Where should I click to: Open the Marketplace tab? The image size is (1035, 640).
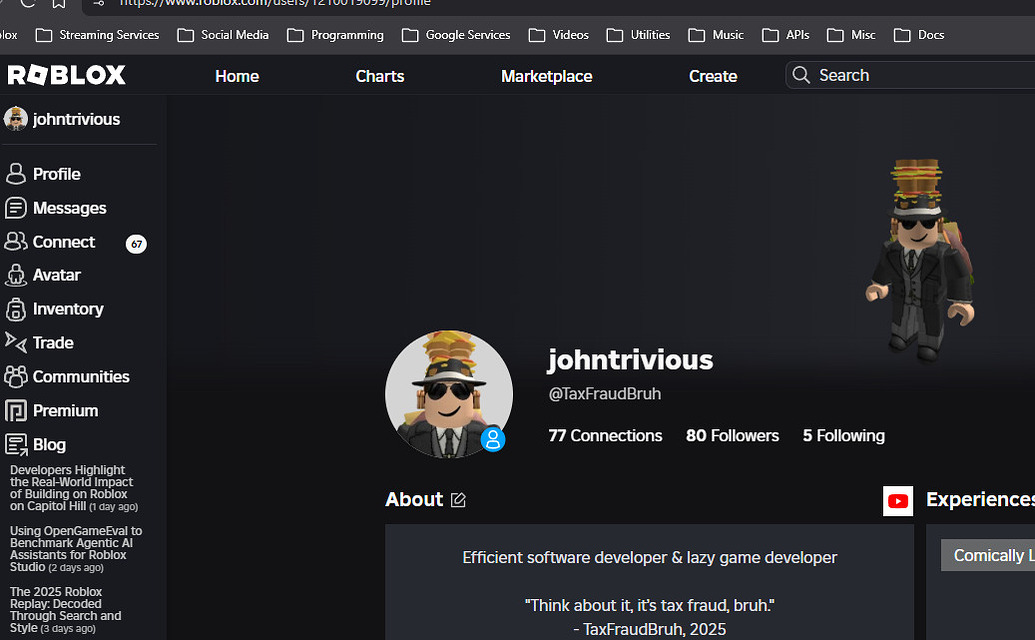coord(547,77)
